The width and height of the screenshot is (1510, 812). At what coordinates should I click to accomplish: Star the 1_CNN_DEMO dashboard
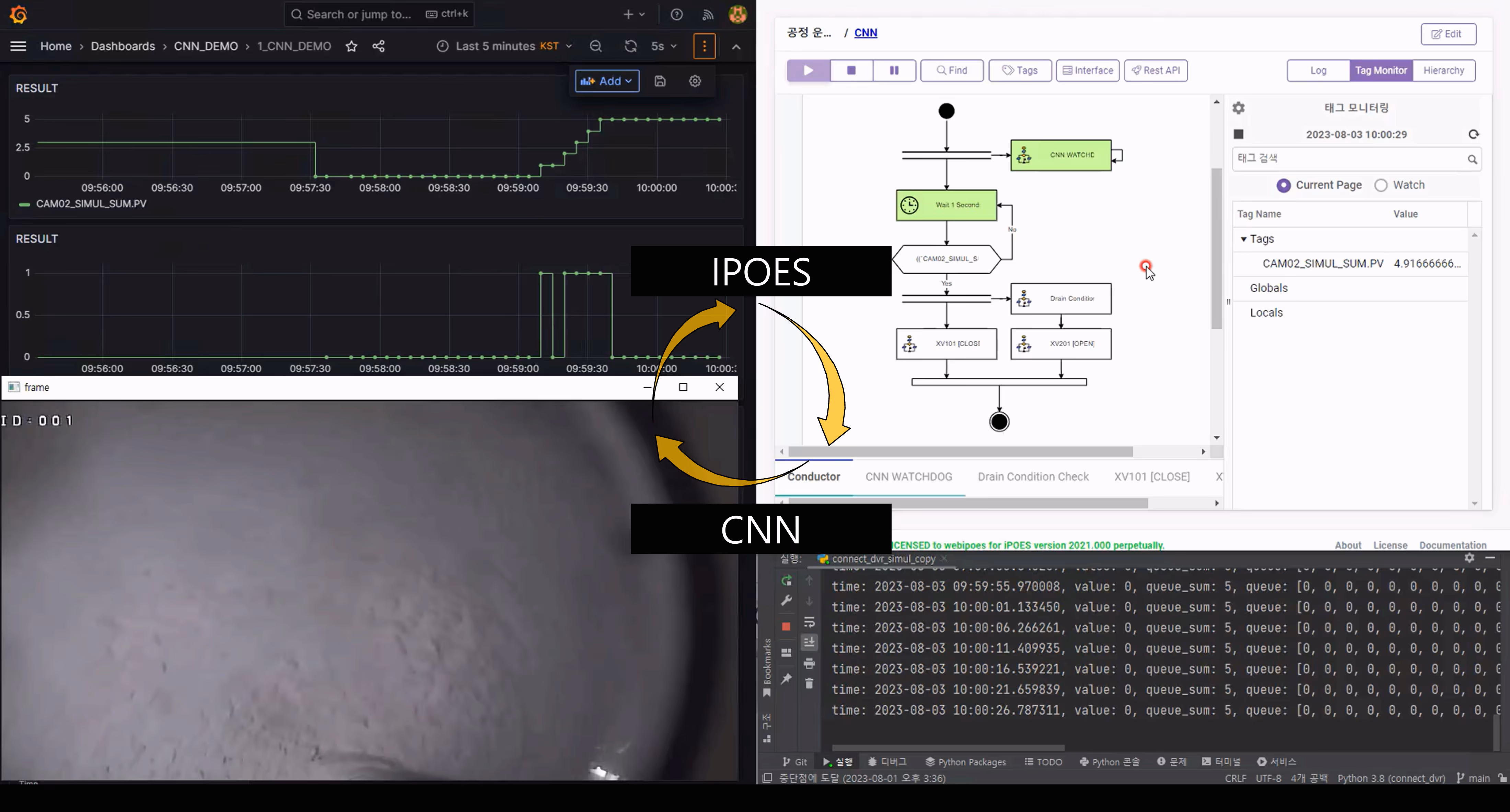coord(351,46)
